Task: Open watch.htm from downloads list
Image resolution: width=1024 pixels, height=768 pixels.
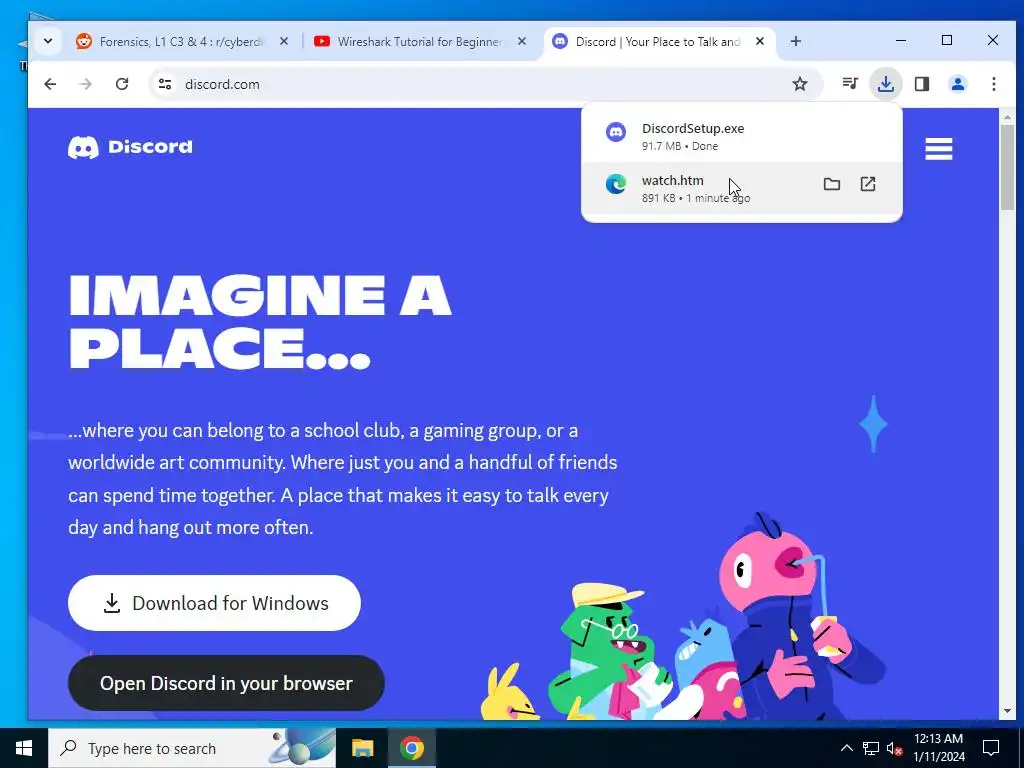Action: (x=741, y=188)
